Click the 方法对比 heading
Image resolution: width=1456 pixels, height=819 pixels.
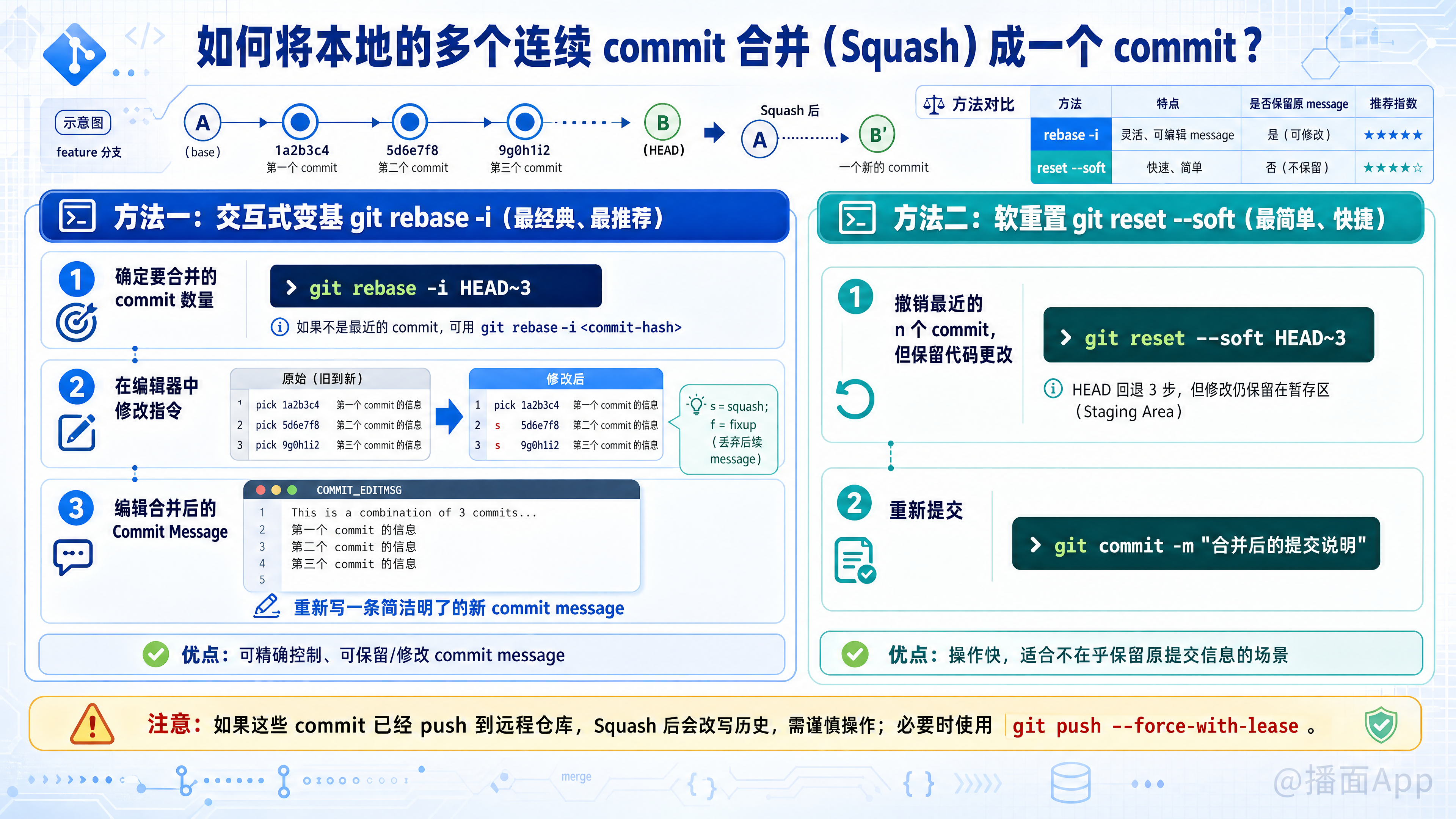(x=983, y=105)
